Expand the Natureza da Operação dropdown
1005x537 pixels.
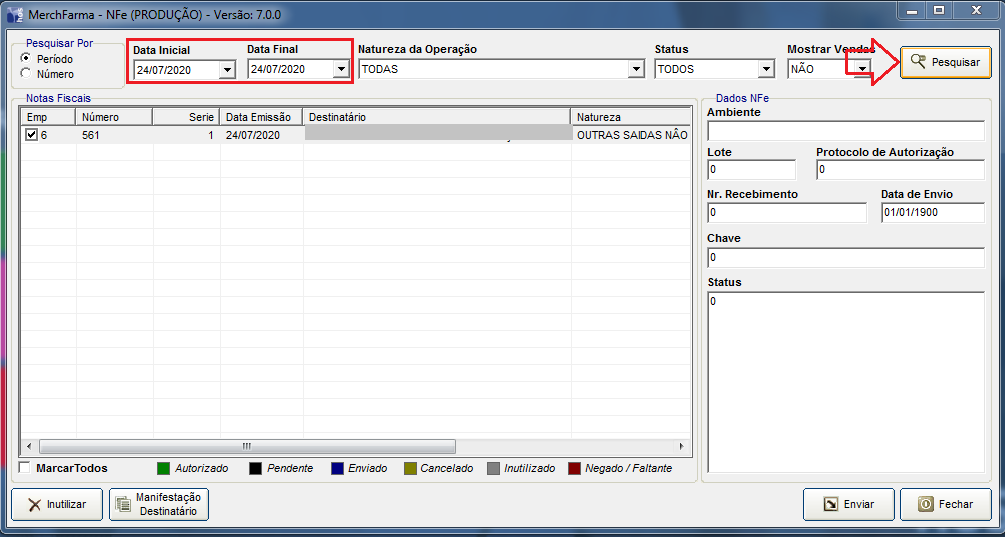coord(636,70)
